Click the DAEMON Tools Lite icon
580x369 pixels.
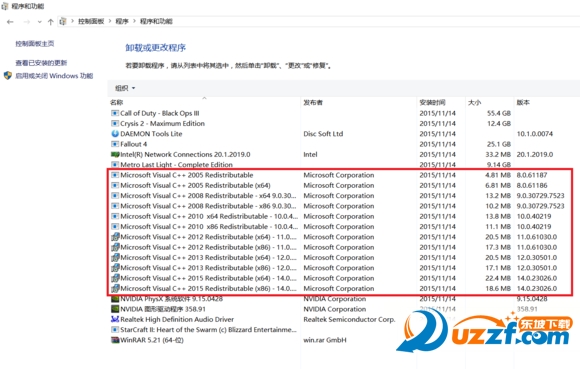point(115,134)
